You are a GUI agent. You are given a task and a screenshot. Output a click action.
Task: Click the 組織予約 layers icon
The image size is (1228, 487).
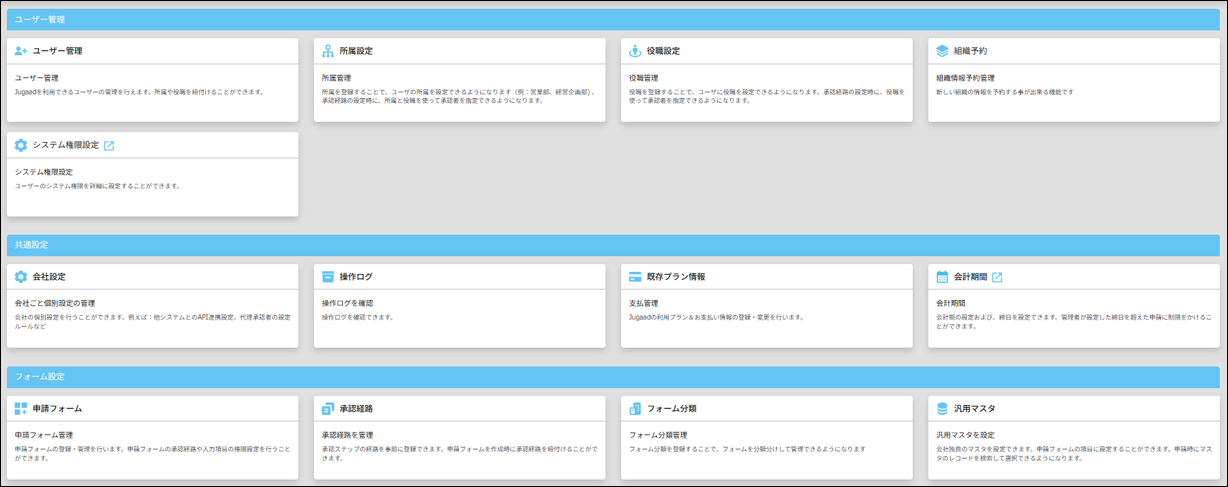[x=942, y=51]
